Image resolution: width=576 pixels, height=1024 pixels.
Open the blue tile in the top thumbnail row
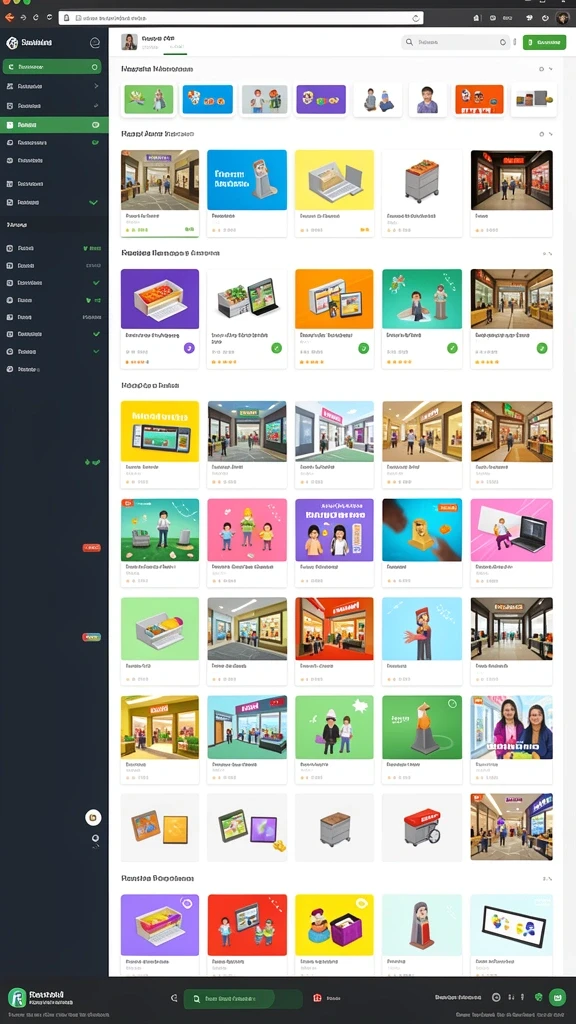pos(208,99)
